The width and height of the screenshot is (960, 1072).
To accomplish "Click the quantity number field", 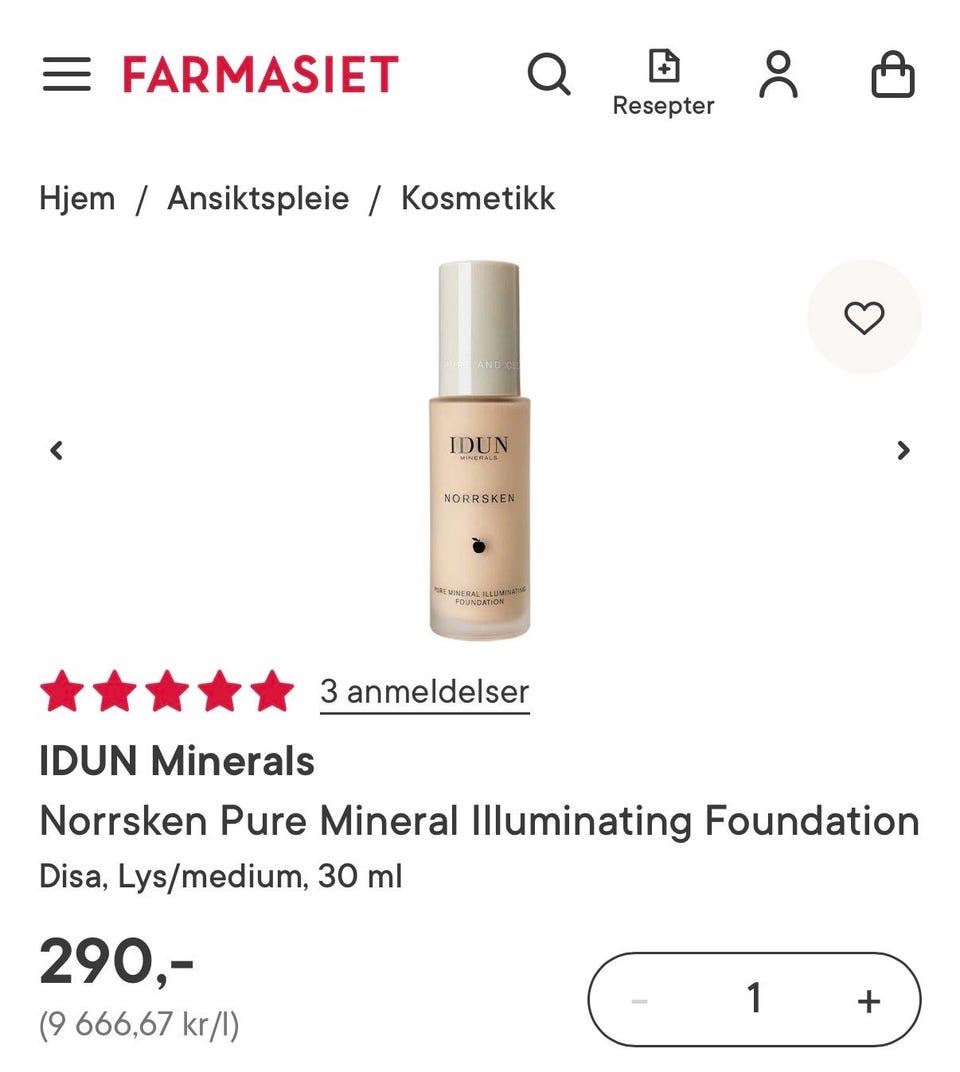I will pyautogui.click(x=754, y=998).
